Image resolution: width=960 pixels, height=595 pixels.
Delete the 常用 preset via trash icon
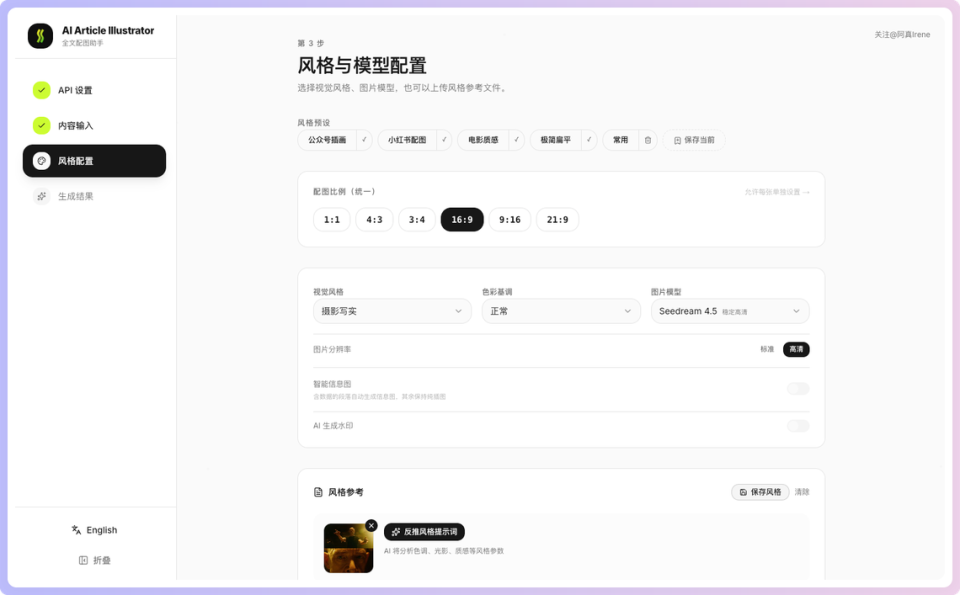tap(647, 140)
